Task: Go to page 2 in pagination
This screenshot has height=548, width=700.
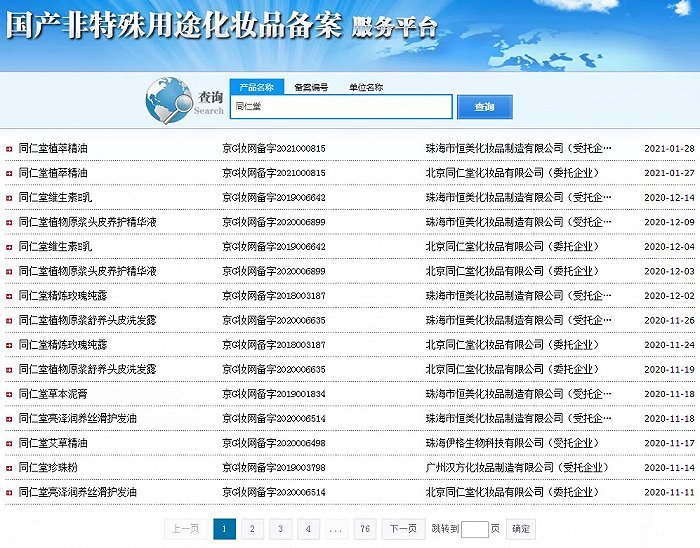Action: click(252, 529)
